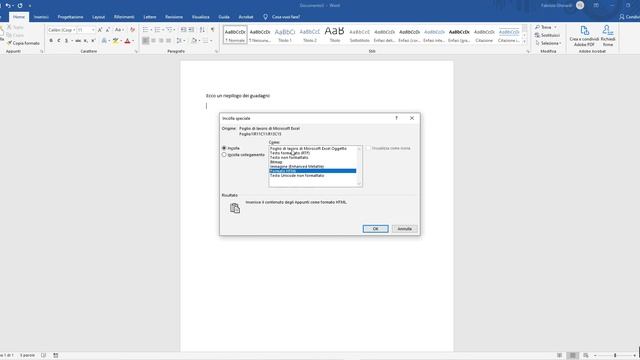
Task: Center align the text
Action: [153, 41]
